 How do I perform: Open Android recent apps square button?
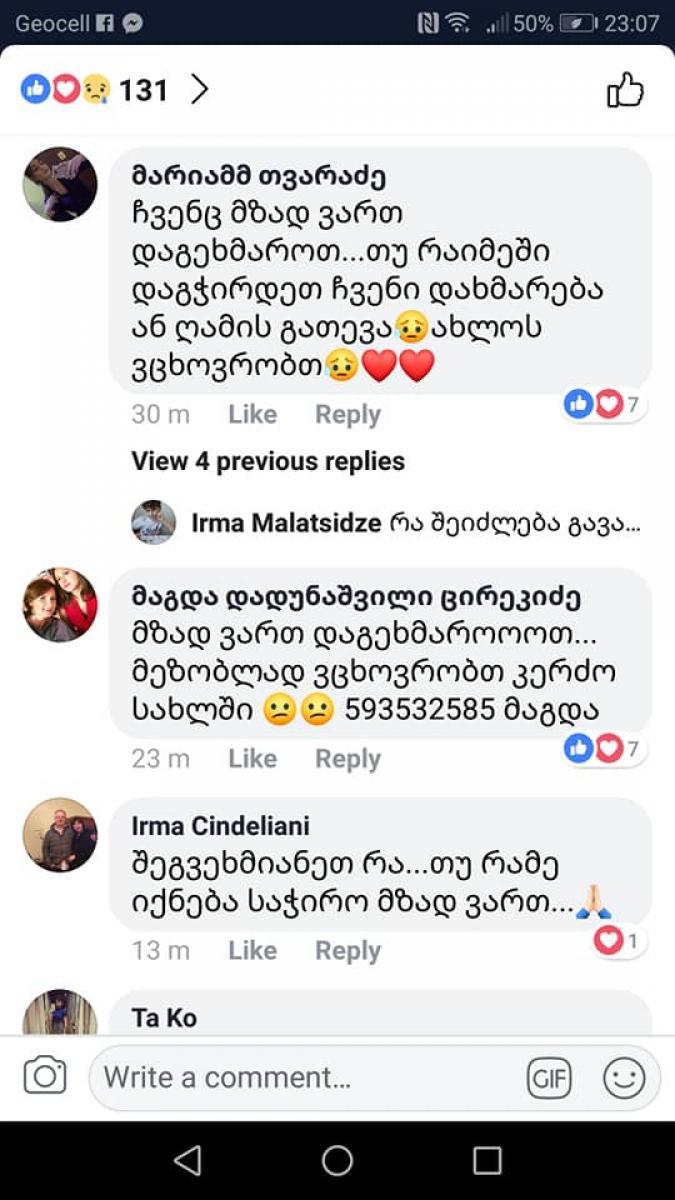click(x=487, y=1160)
